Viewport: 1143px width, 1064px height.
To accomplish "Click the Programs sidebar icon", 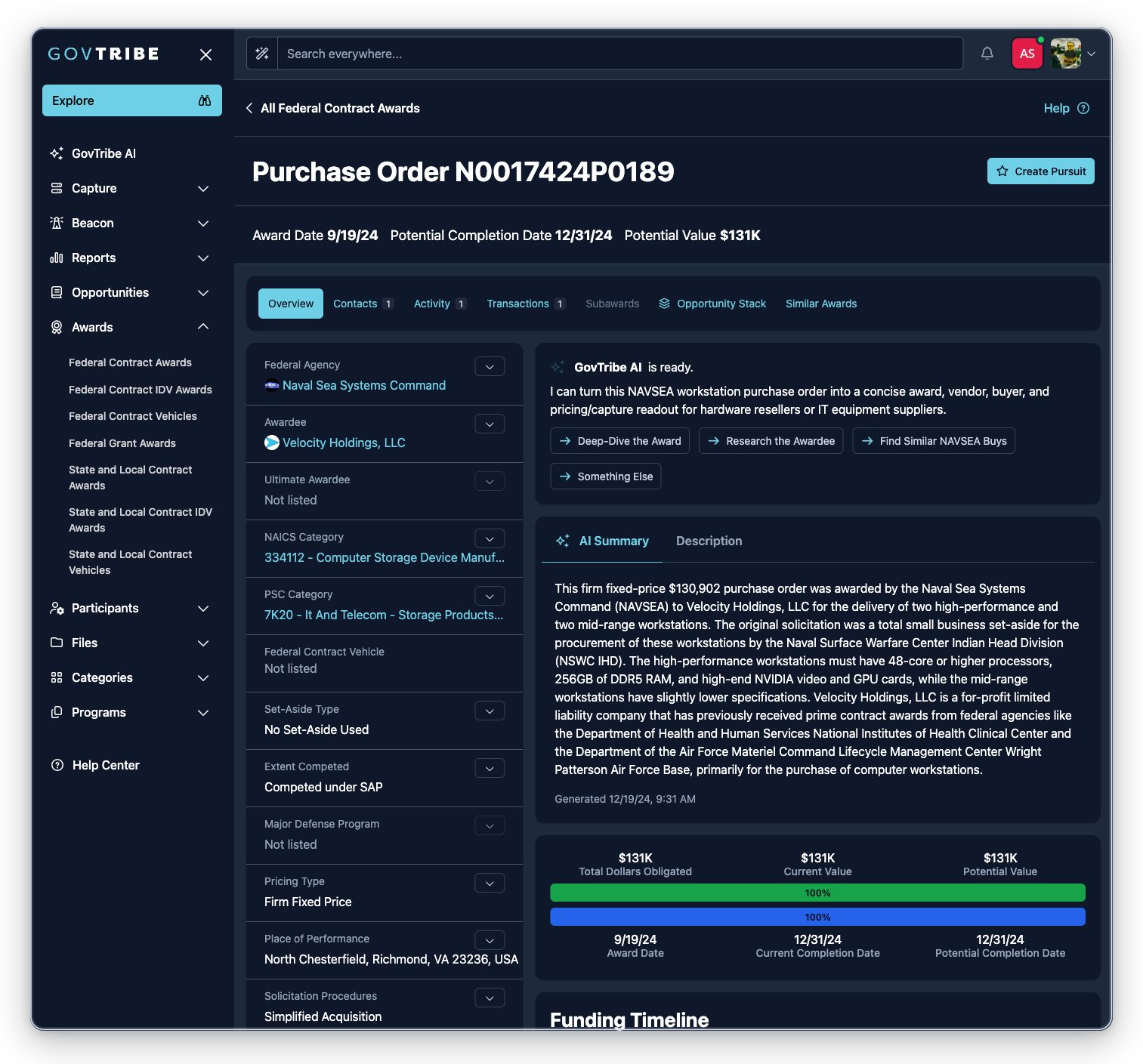I will coord(57,712).
